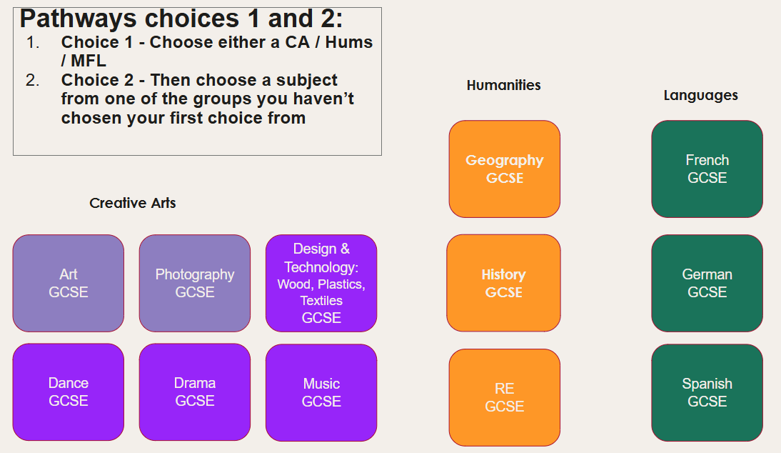This screenshot has width=781, height=453.
Task: Choose the Photography GCSE tile
Action: [195, 283]
